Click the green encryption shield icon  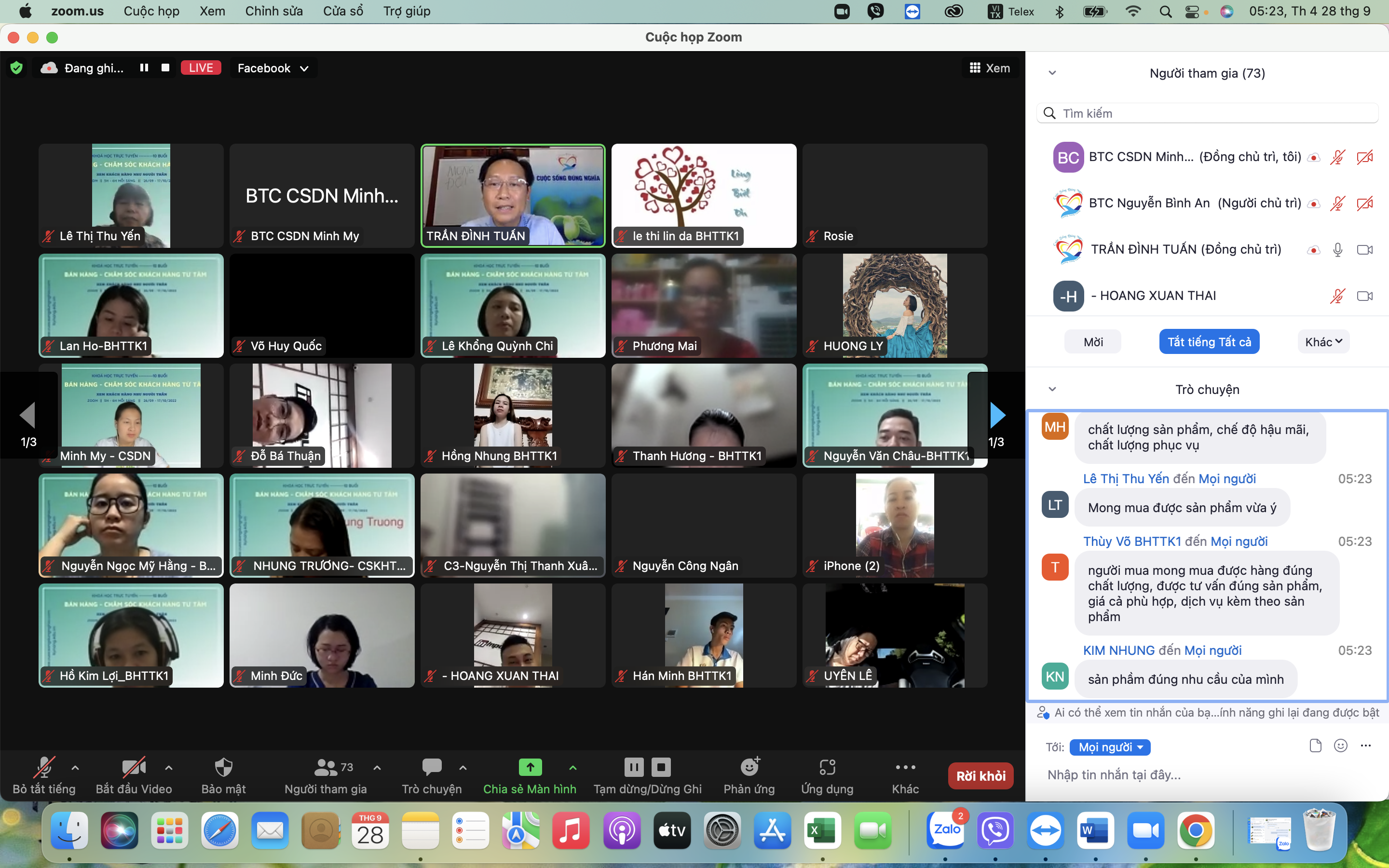coord(17,68)
